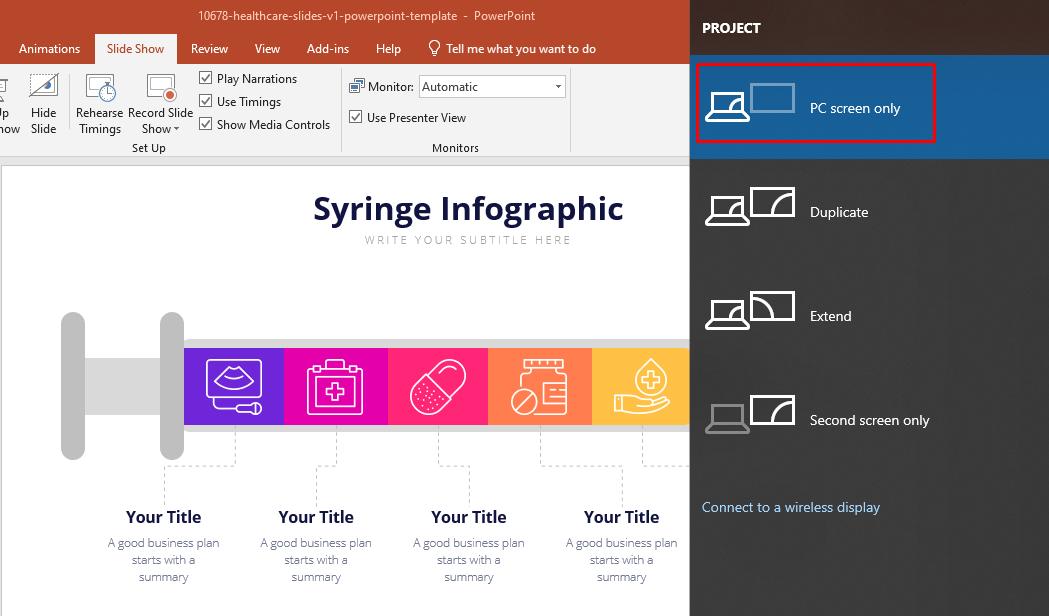
Task: Open the View ribbon tab
Action: coord(267,48)
